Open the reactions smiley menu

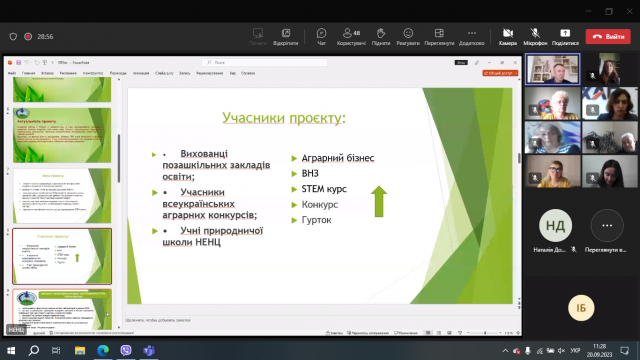pos(408,36)
